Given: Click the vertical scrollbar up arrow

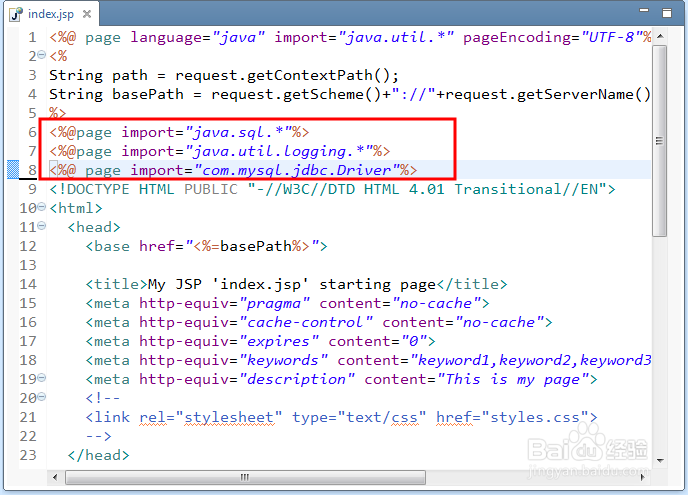Looking at the screenshot, I should click(660, 36).
